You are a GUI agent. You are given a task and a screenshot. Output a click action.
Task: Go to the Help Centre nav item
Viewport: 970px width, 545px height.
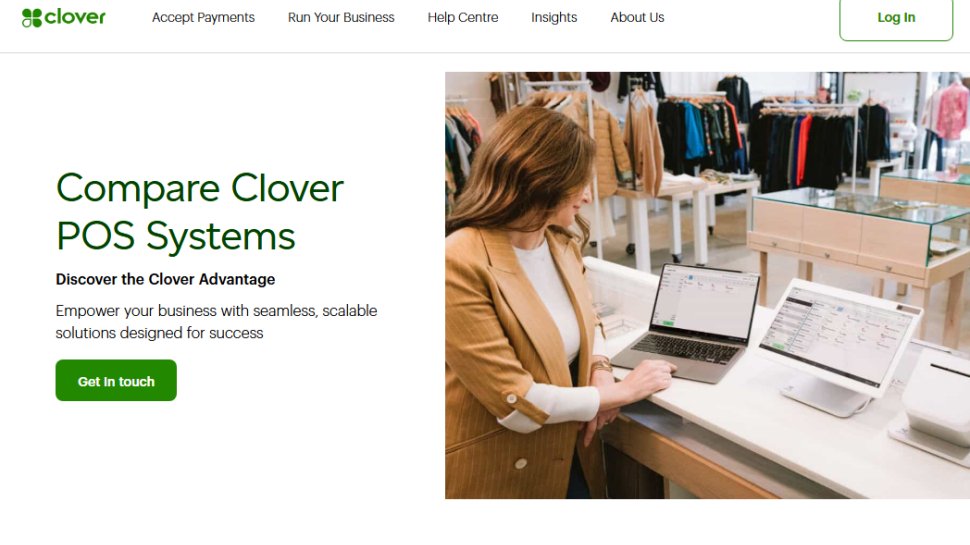tap(463, 17)
